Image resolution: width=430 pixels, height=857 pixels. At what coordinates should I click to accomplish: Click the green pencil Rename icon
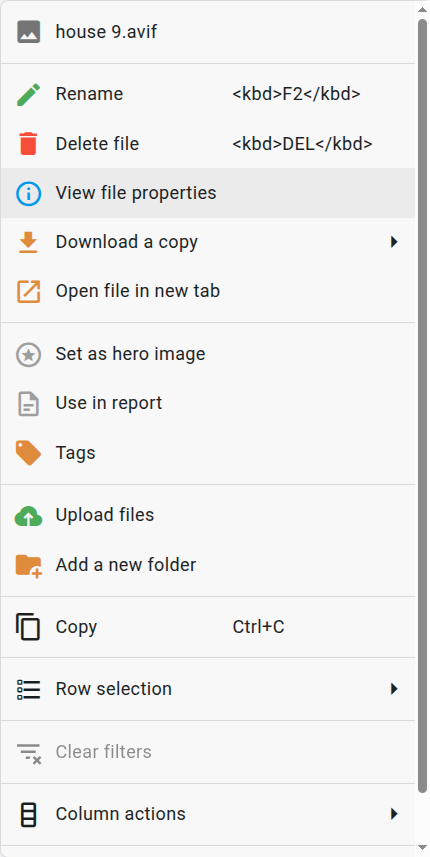click(x=28, y=94)
